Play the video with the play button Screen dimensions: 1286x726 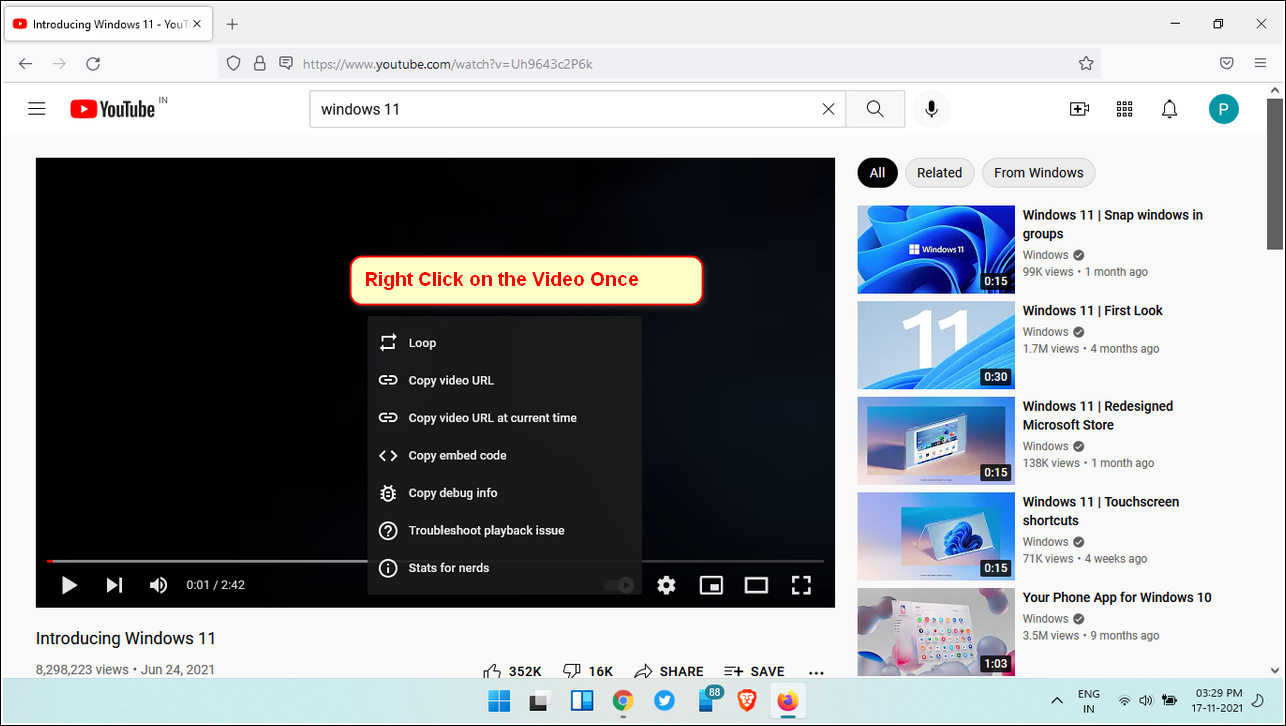tap(69, 585)
